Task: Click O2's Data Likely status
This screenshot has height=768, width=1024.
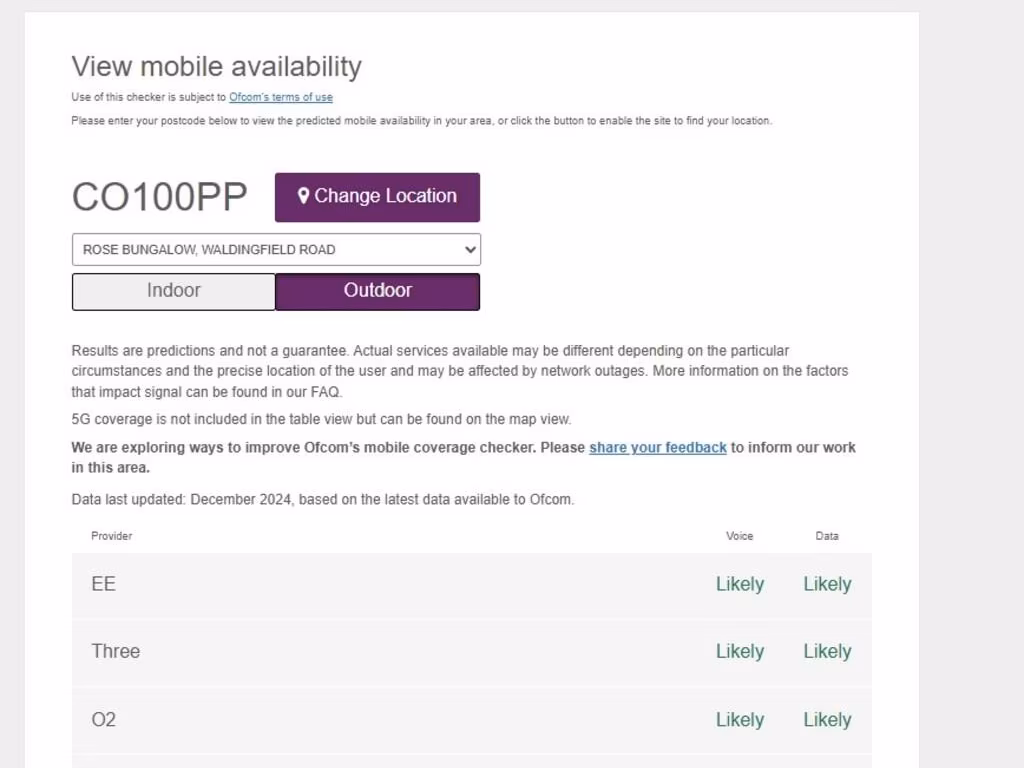Action: point(827,719)
